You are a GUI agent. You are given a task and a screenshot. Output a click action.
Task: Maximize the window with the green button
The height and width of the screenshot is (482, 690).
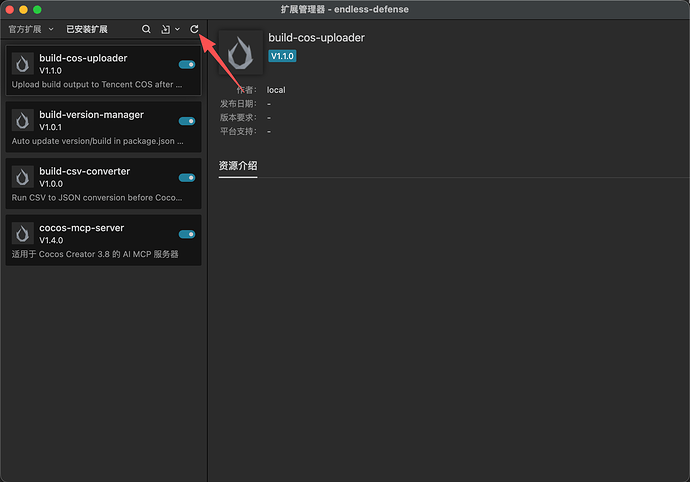(x=37, y=10)
